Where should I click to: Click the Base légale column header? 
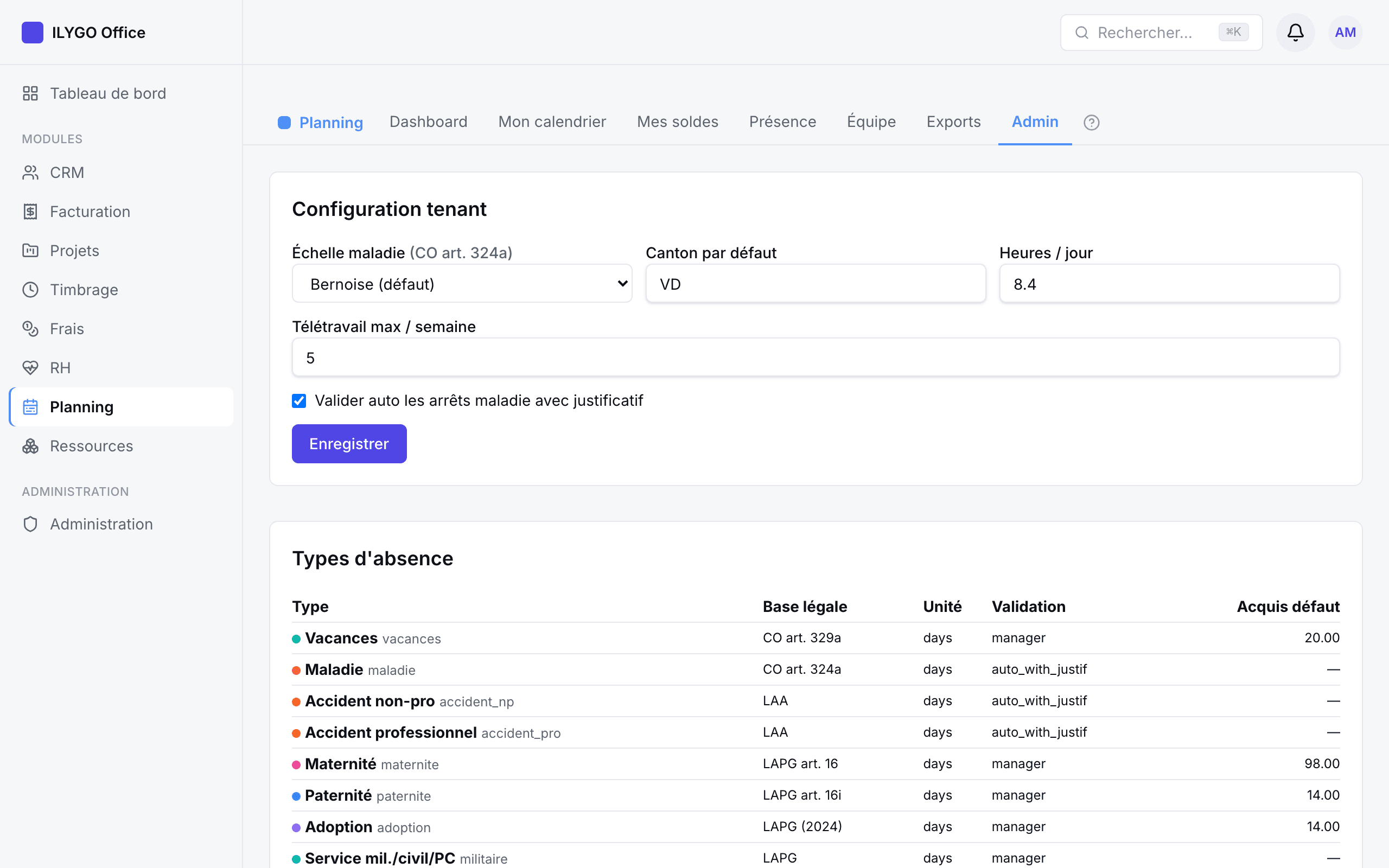pyautogui.click(x=805, y=607)
